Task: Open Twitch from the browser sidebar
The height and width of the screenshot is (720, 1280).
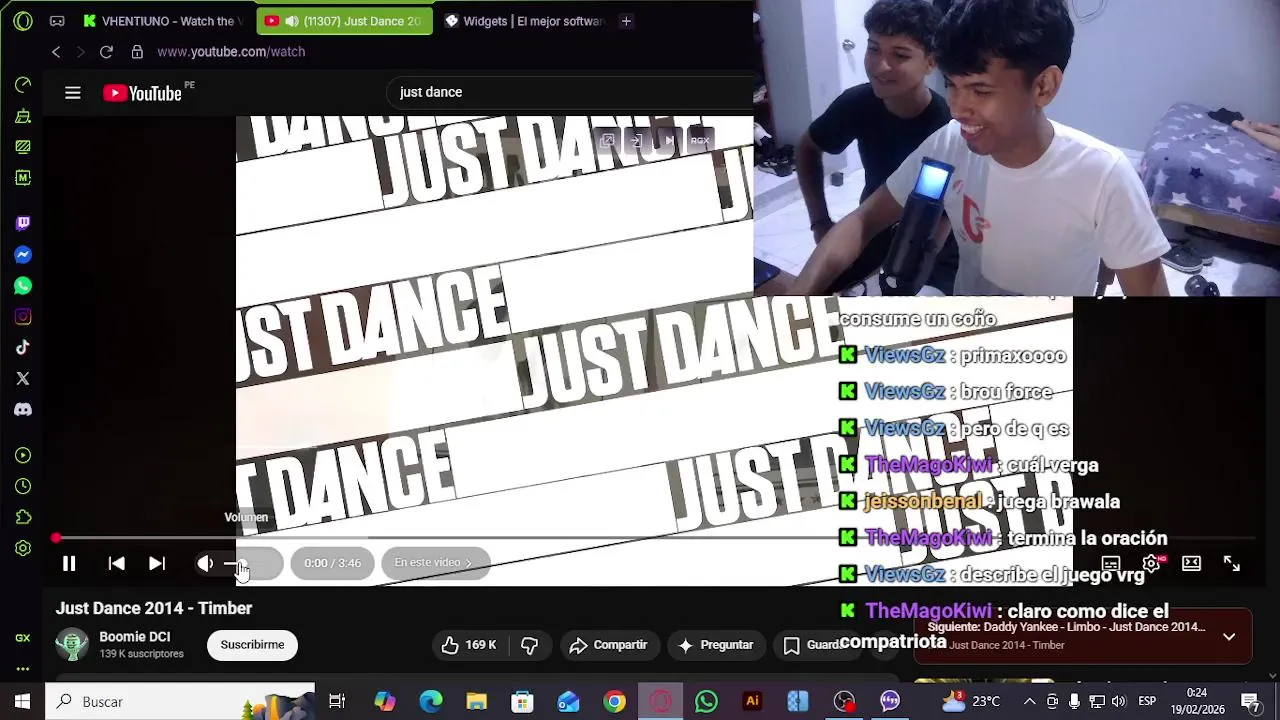Action: click(x=23, y=223)
